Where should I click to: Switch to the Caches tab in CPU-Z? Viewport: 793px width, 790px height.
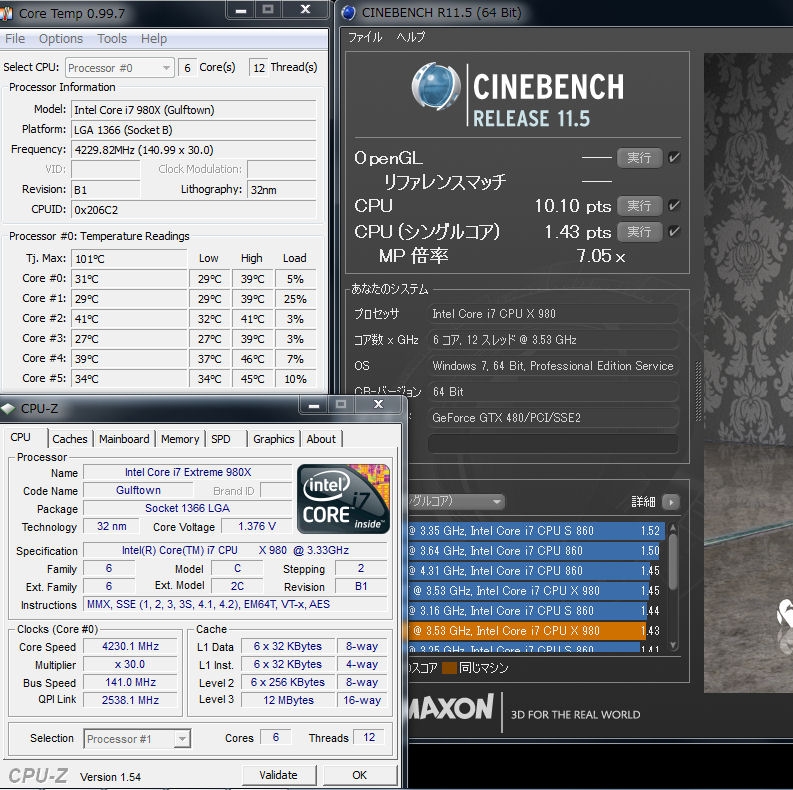click(x=70, y=439)
